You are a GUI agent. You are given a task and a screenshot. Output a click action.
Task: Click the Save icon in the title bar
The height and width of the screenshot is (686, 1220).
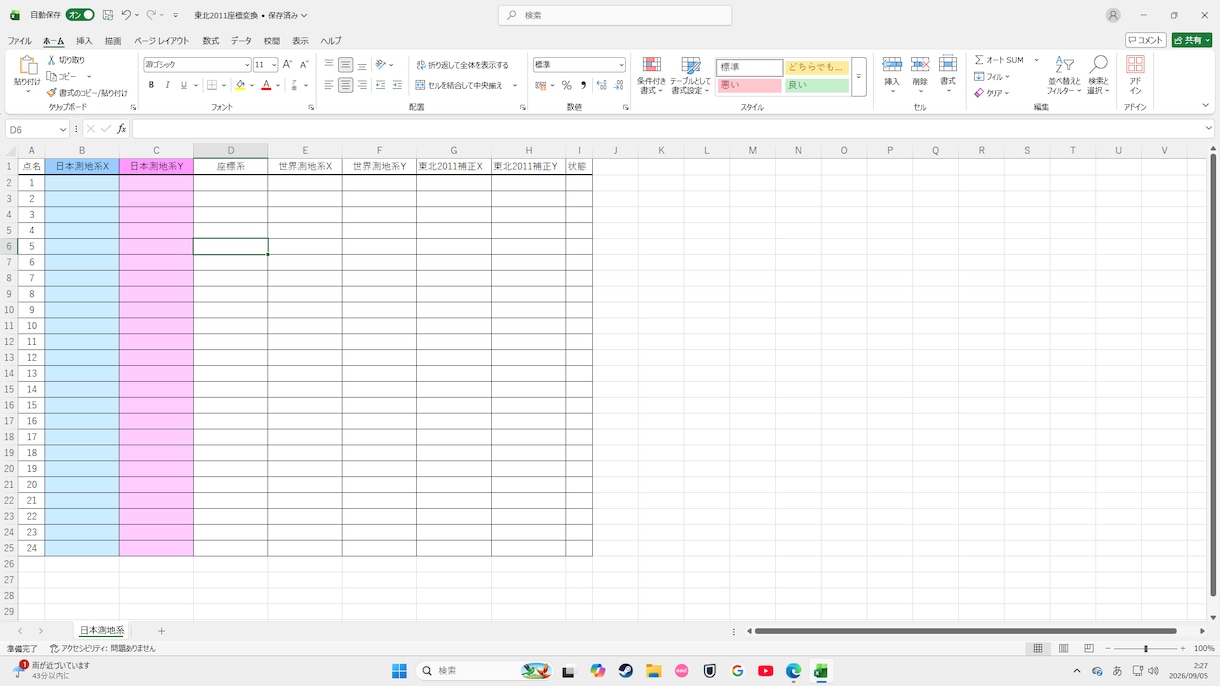(x=108, y=15)
